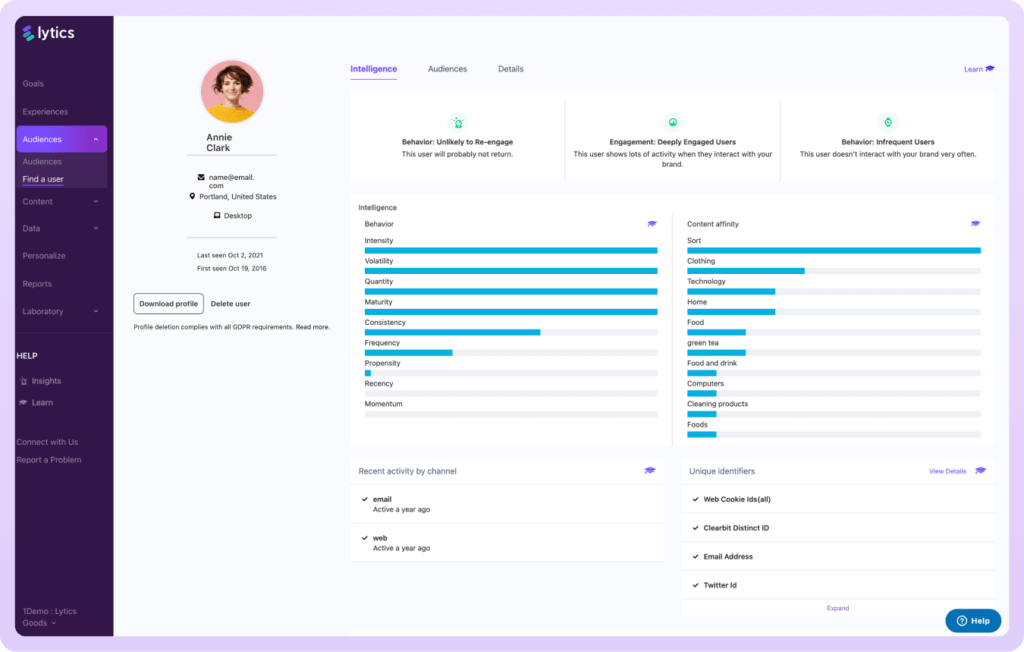1024x652 pixels.
Task: Click the Deeply Engaged Users badge icon
Action: pyautogui.click(x=673, y=120)
